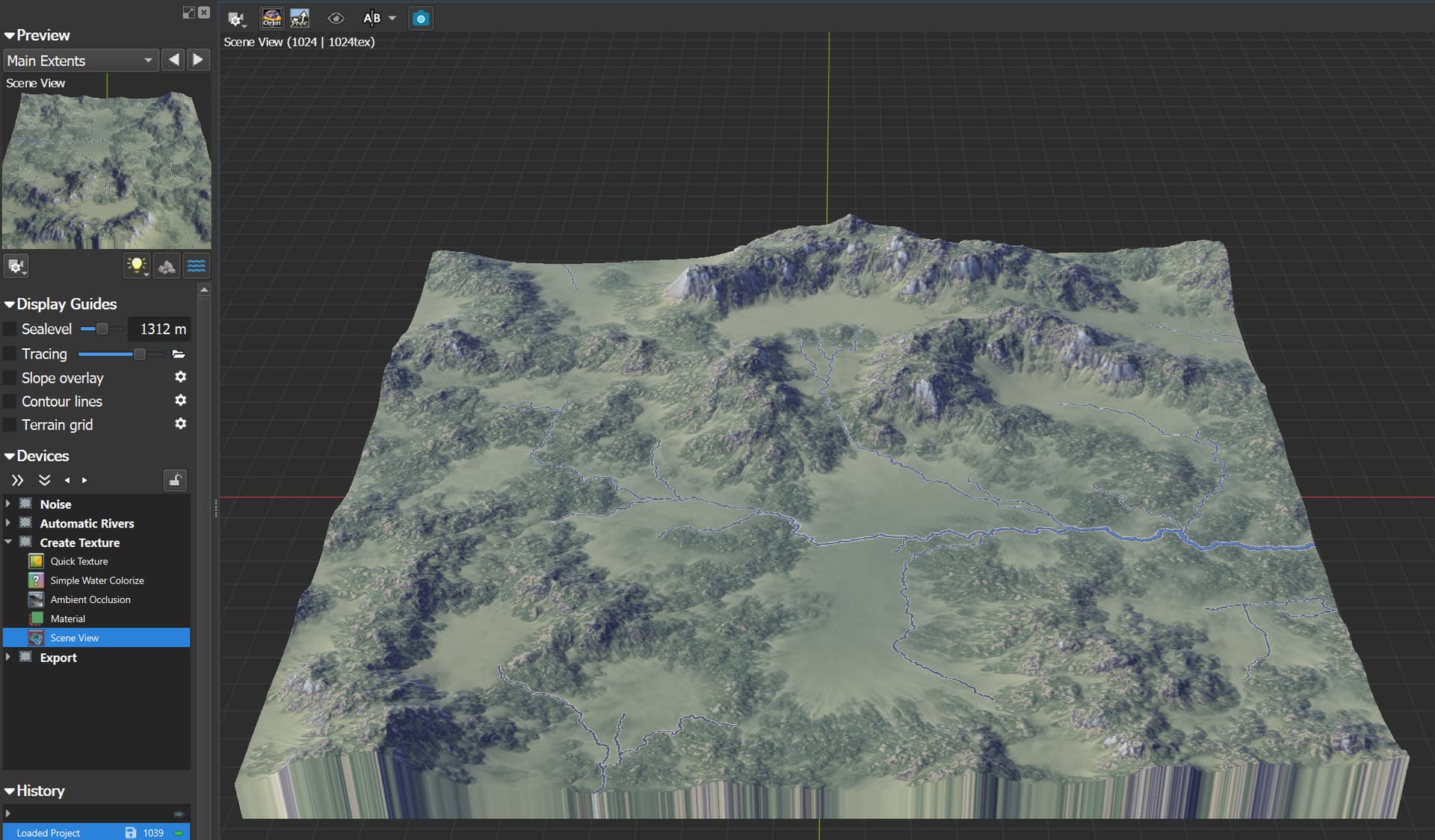Viewport: 1435px width, 840px height.
Task: Select the Export group row
Action: tap(96, 657)
